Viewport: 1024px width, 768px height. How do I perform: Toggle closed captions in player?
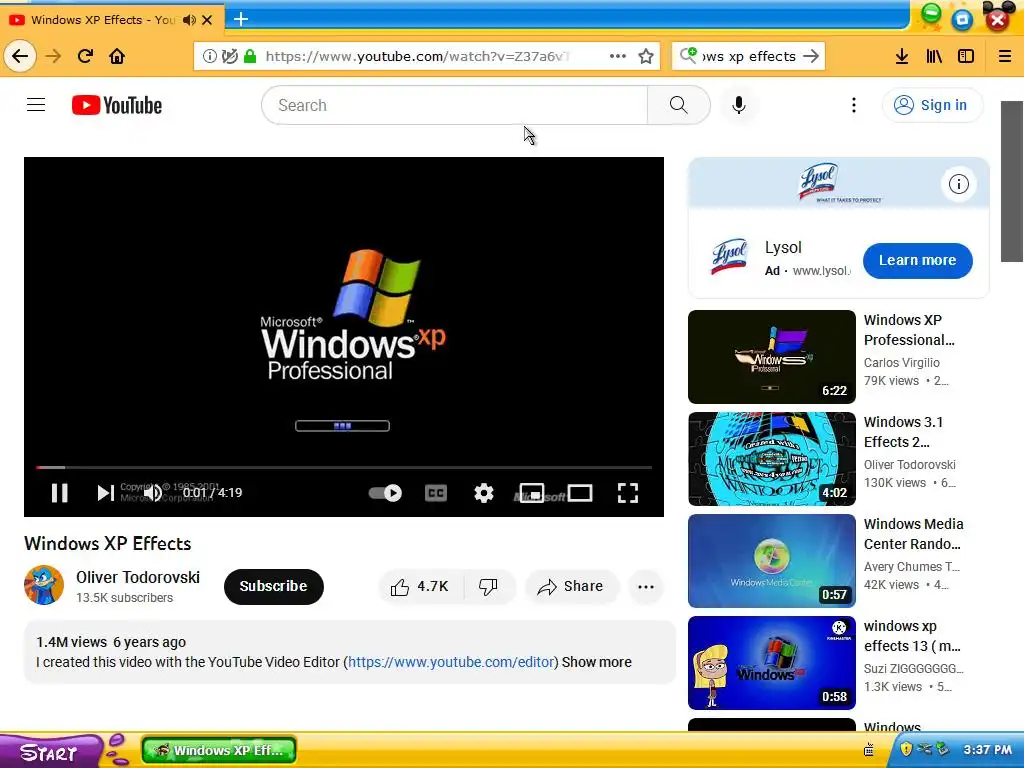(436, 493)
